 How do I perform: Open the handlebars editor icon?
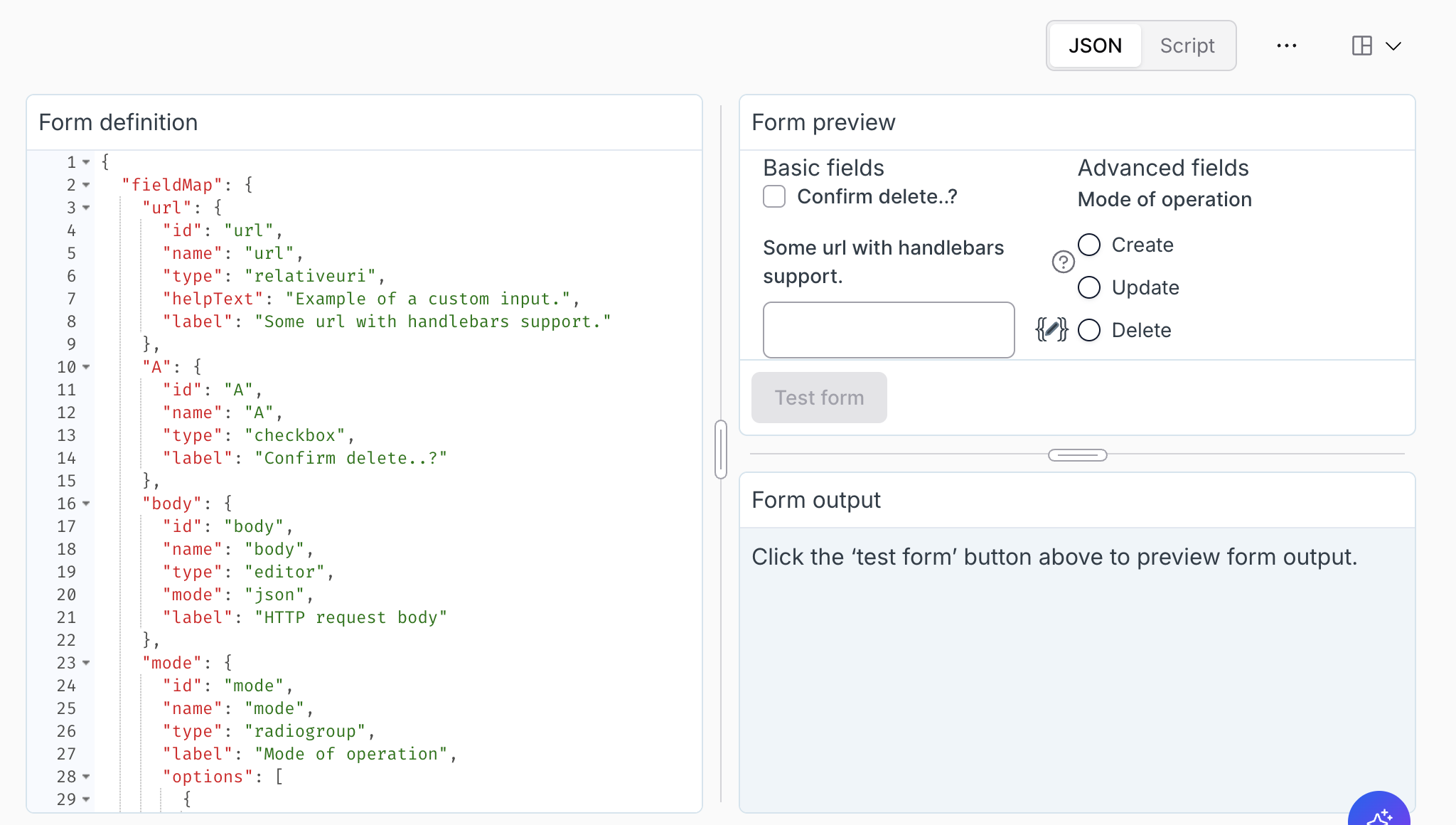pos(1051,329)
